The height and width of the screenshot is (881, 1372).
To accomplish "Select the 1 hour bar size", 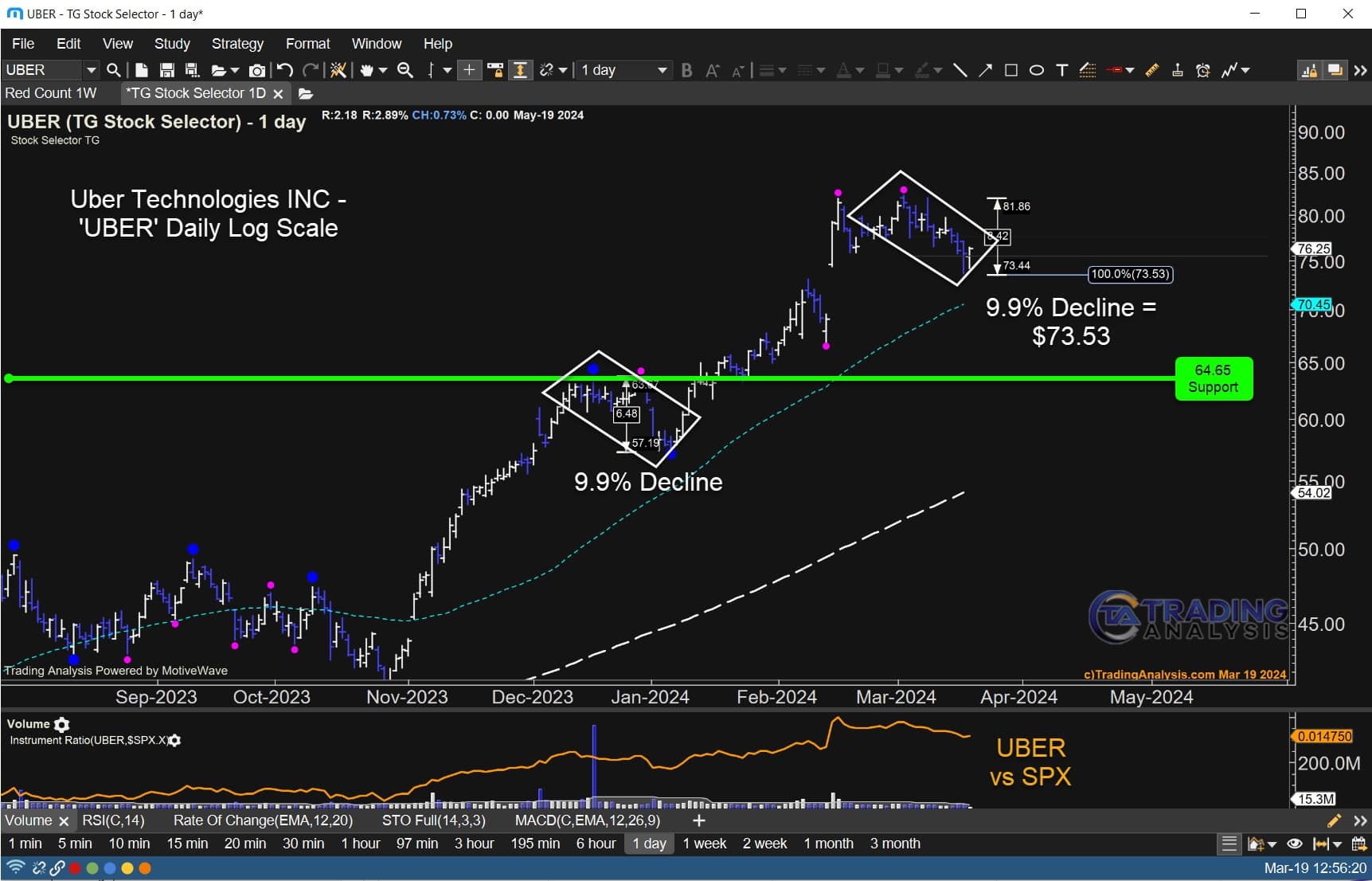I will tap(361, 844).
